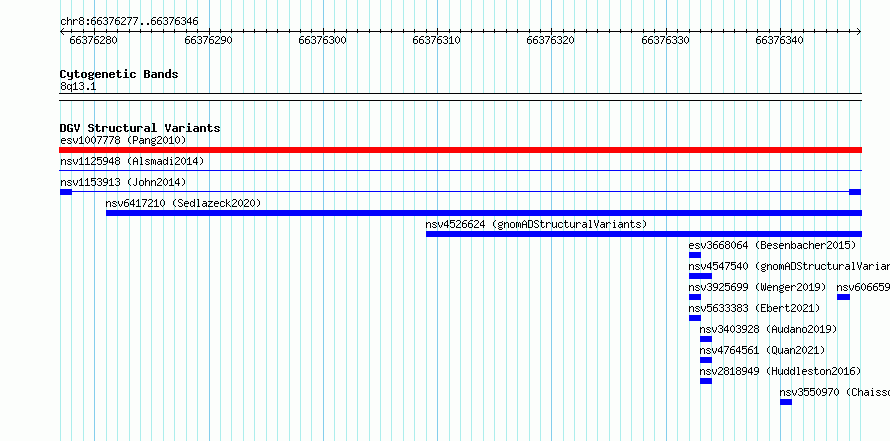Click the chr8:66376277..66376346 region label
The height and width of the screenshot is (441, 890).
tap(129, 22)
